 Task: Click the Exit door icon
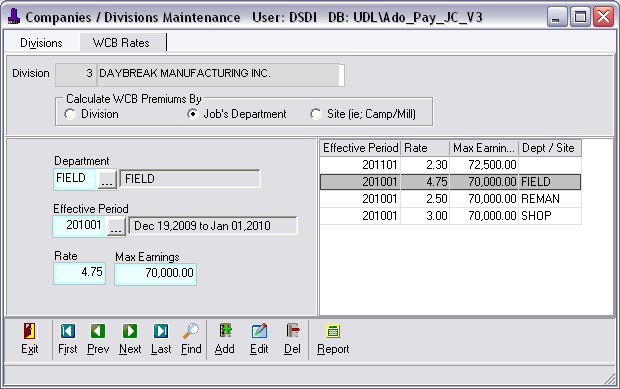click(29, 331)
